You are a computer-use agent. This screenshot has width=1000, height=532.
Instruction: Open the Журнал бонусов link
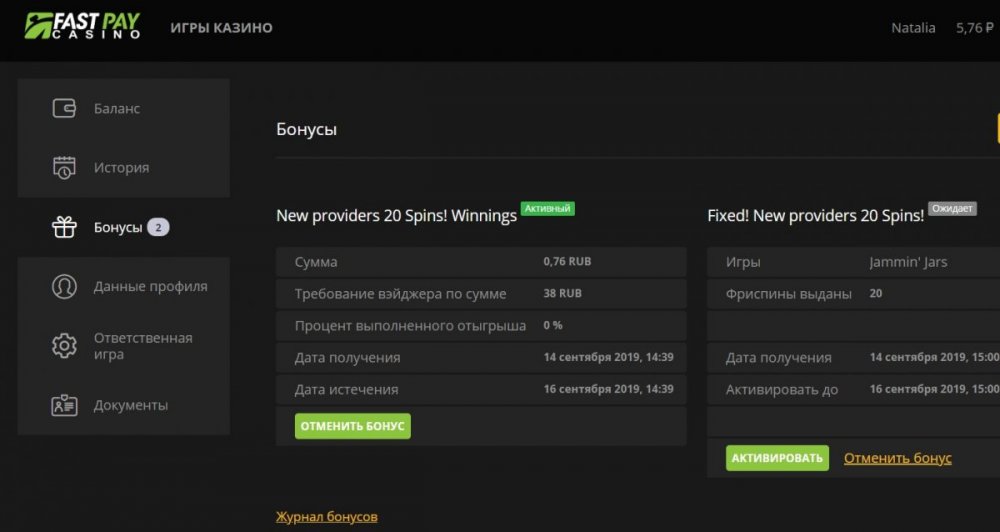pos(326,517)
